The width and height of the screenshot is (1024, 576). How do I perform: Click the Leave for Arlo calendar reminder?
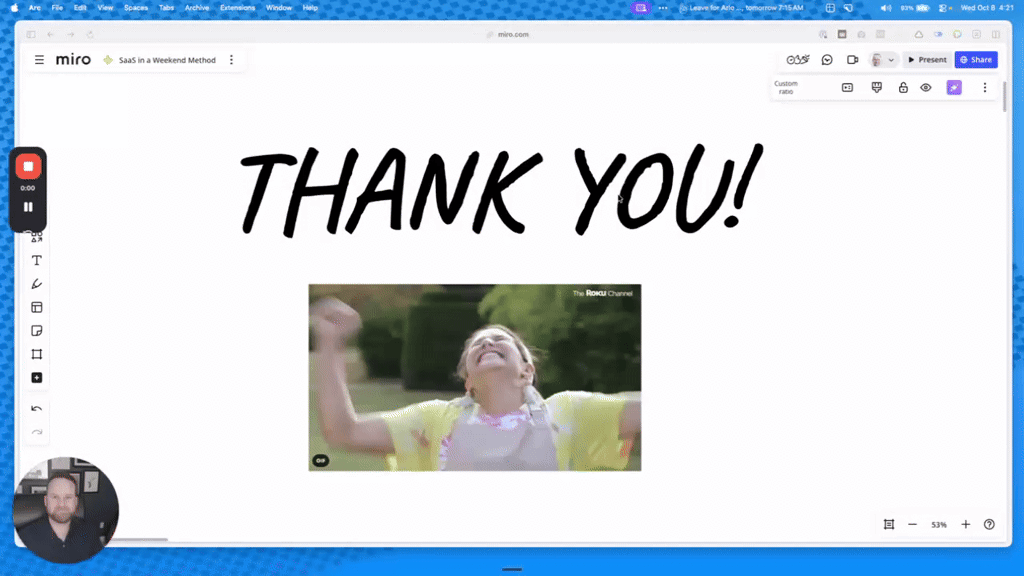pos(741,8)
